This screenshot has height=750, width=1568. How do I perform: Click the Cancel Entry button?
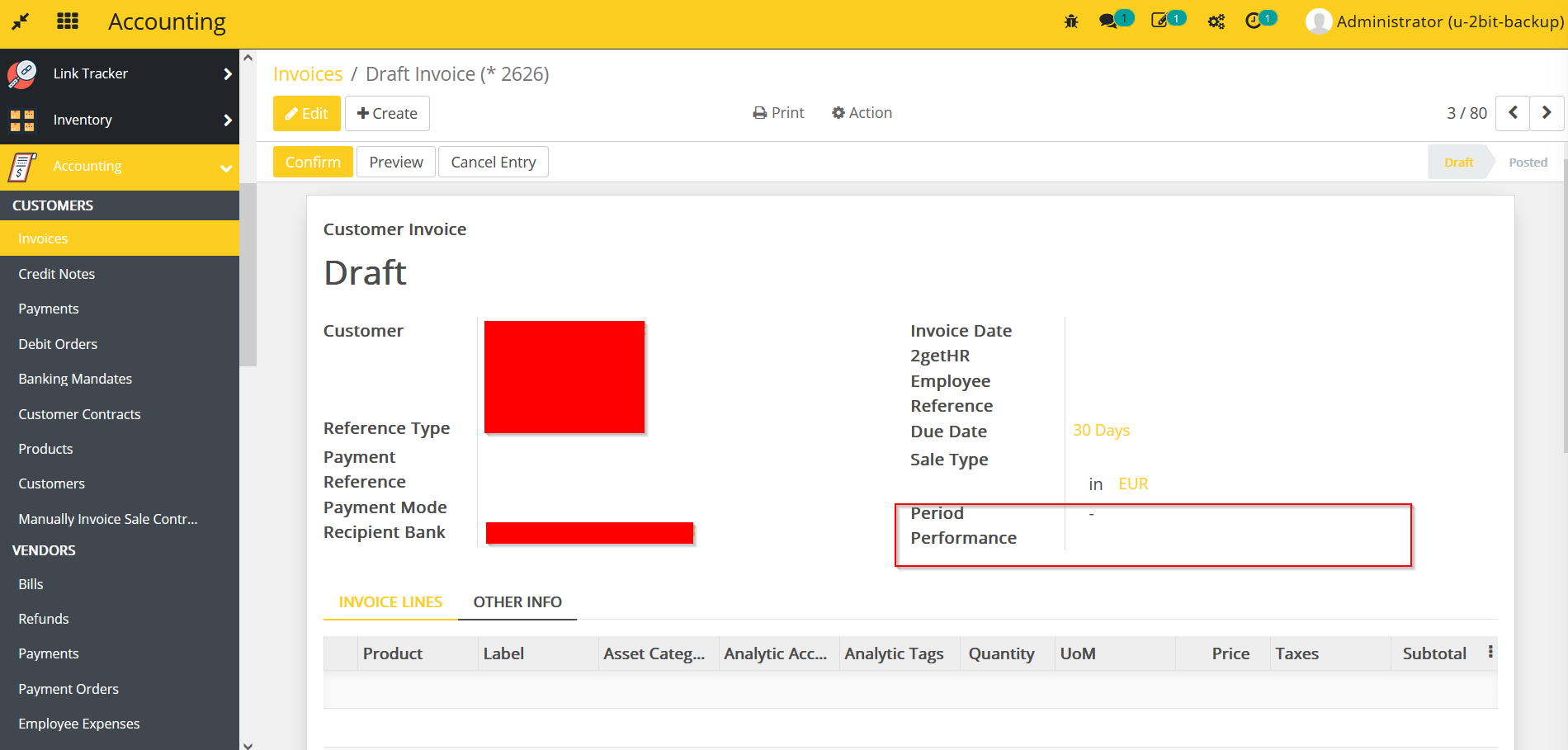click(493, 163)
